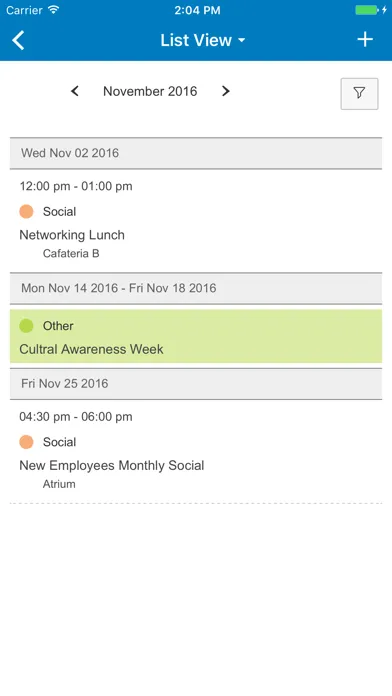Screen dimensions: 392x696
Task: Click the List View dropdown arrow
Action: [242, 40]
